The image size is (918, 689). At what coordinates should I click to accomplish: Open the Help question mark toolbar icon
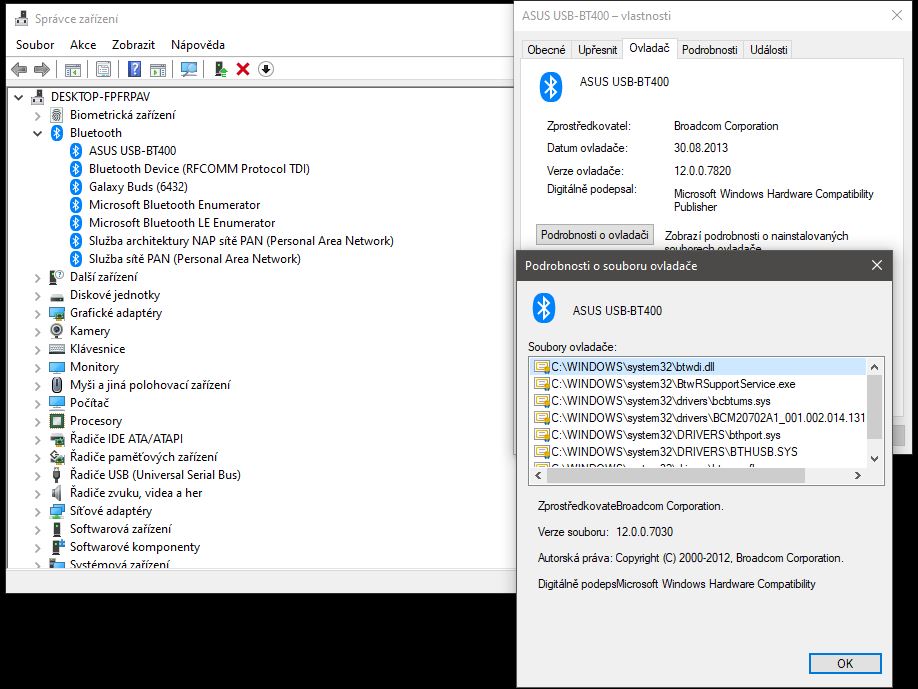point(134,69)
